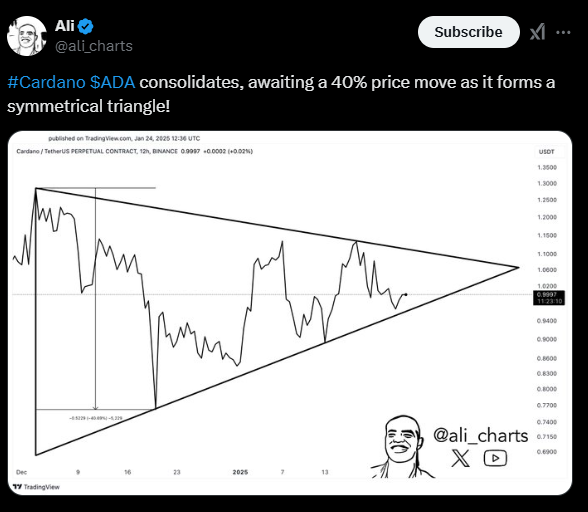Click the USDT currency label on price axis

tap(546, 152)
